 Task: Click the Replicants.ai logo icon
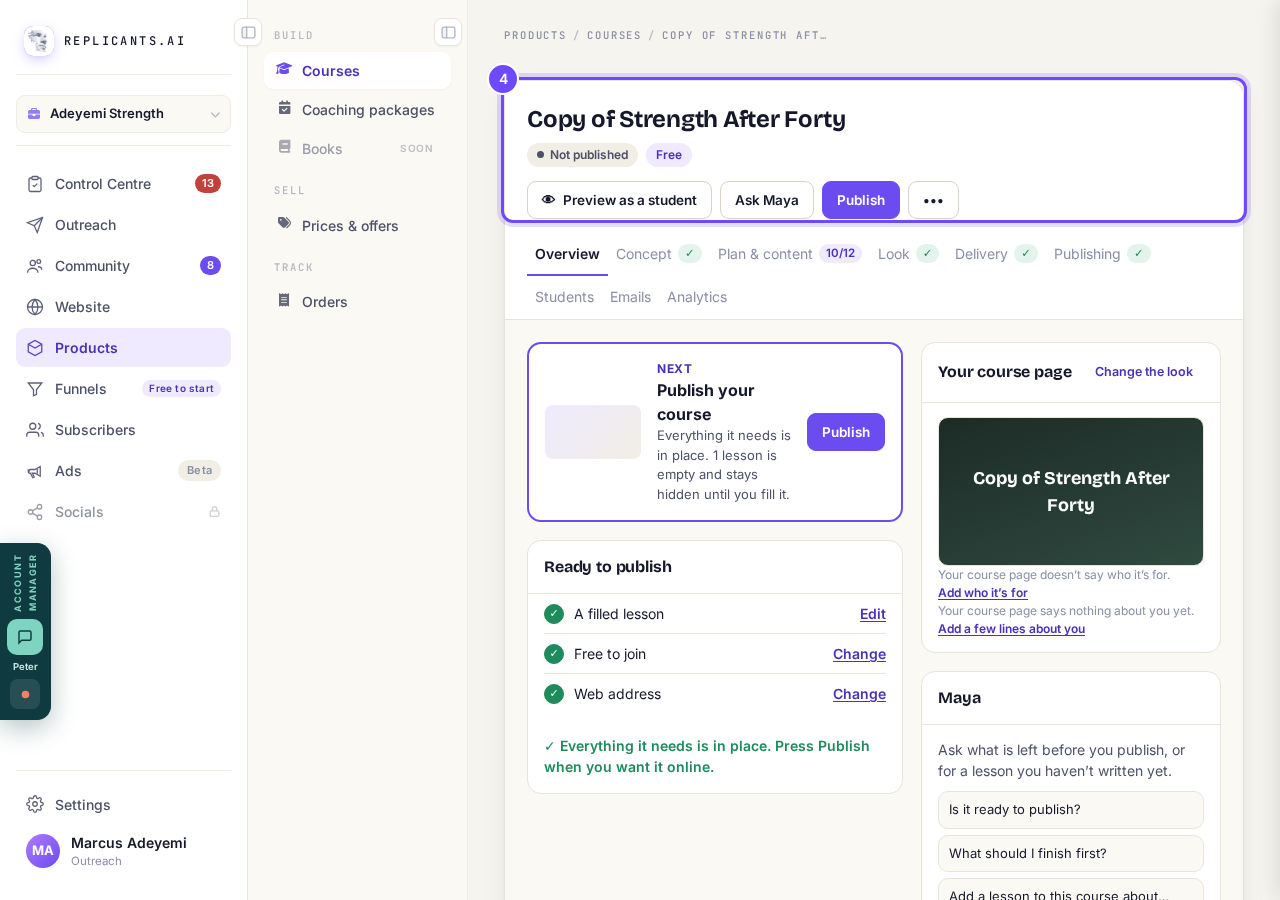39,41
